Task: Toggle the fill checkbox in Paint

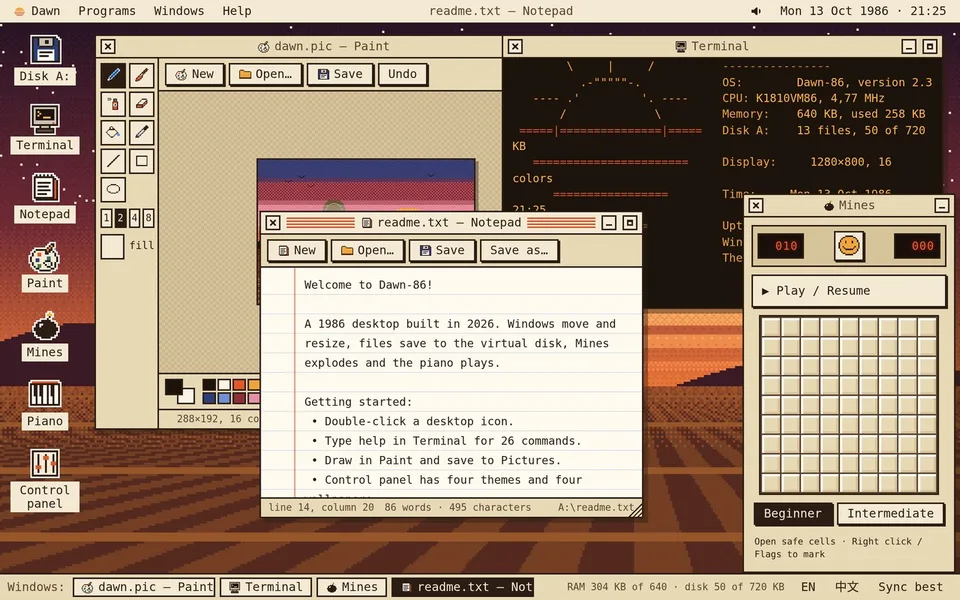Action: pyautogui.click(x=113, y=246)
